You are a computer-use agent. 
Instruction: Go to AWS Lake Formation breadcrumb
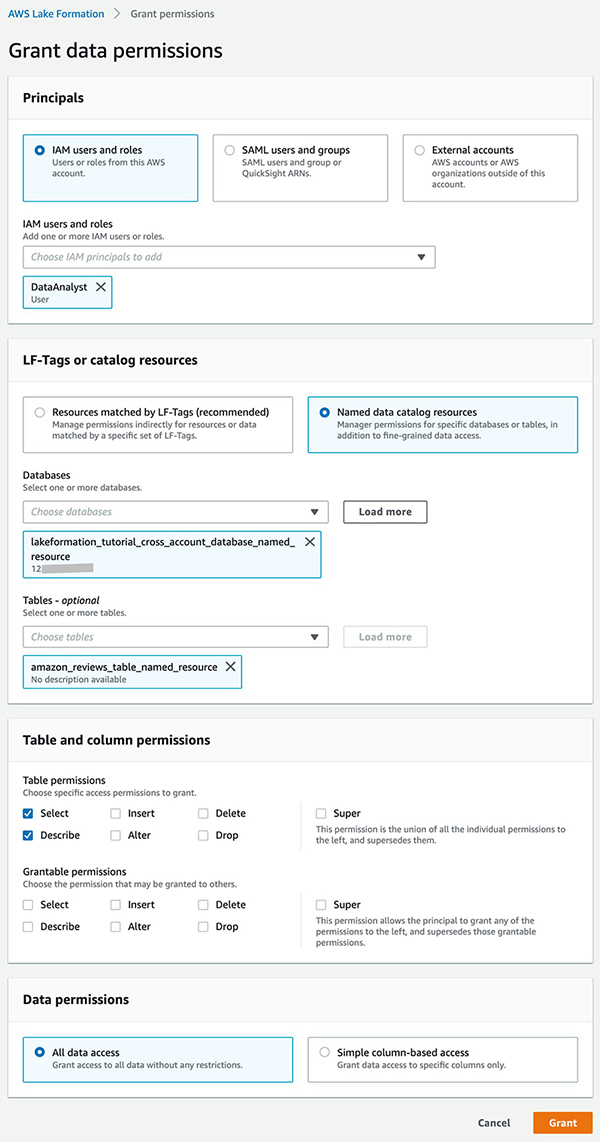pos(56,14)
